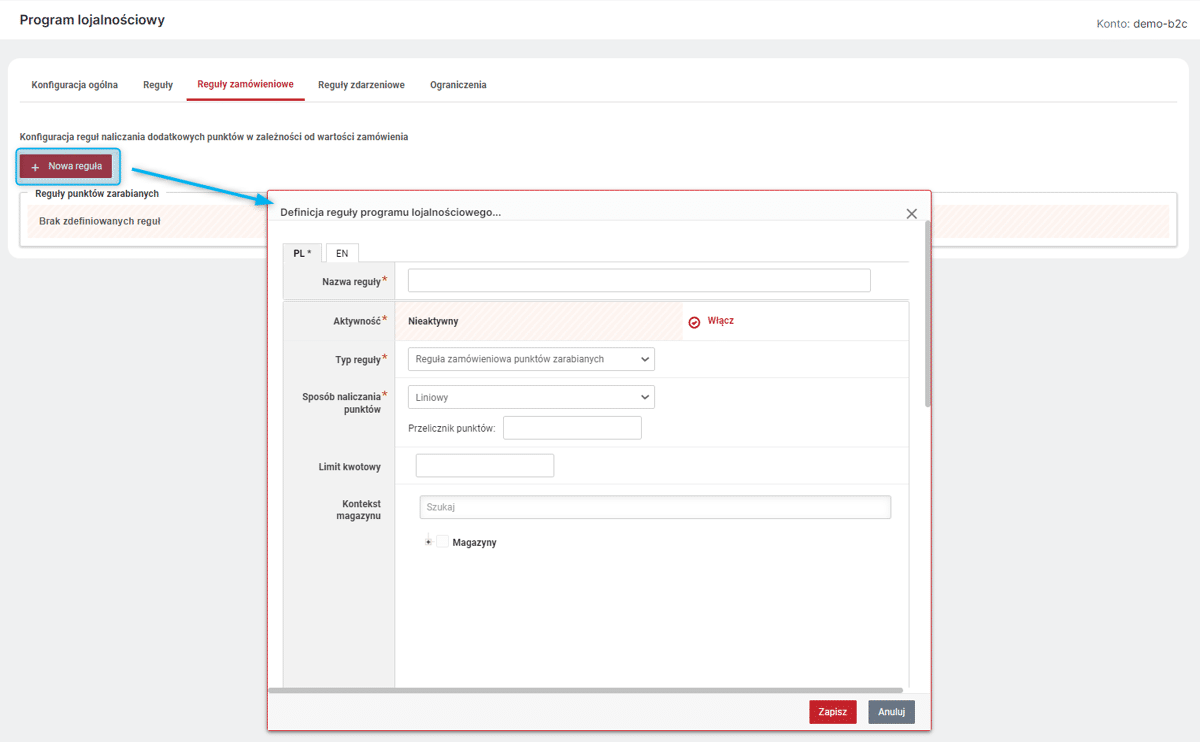Viewport: 1200px width, 742px height.
Task: Click the Nieaktywny status text
Action: (433, 321)
